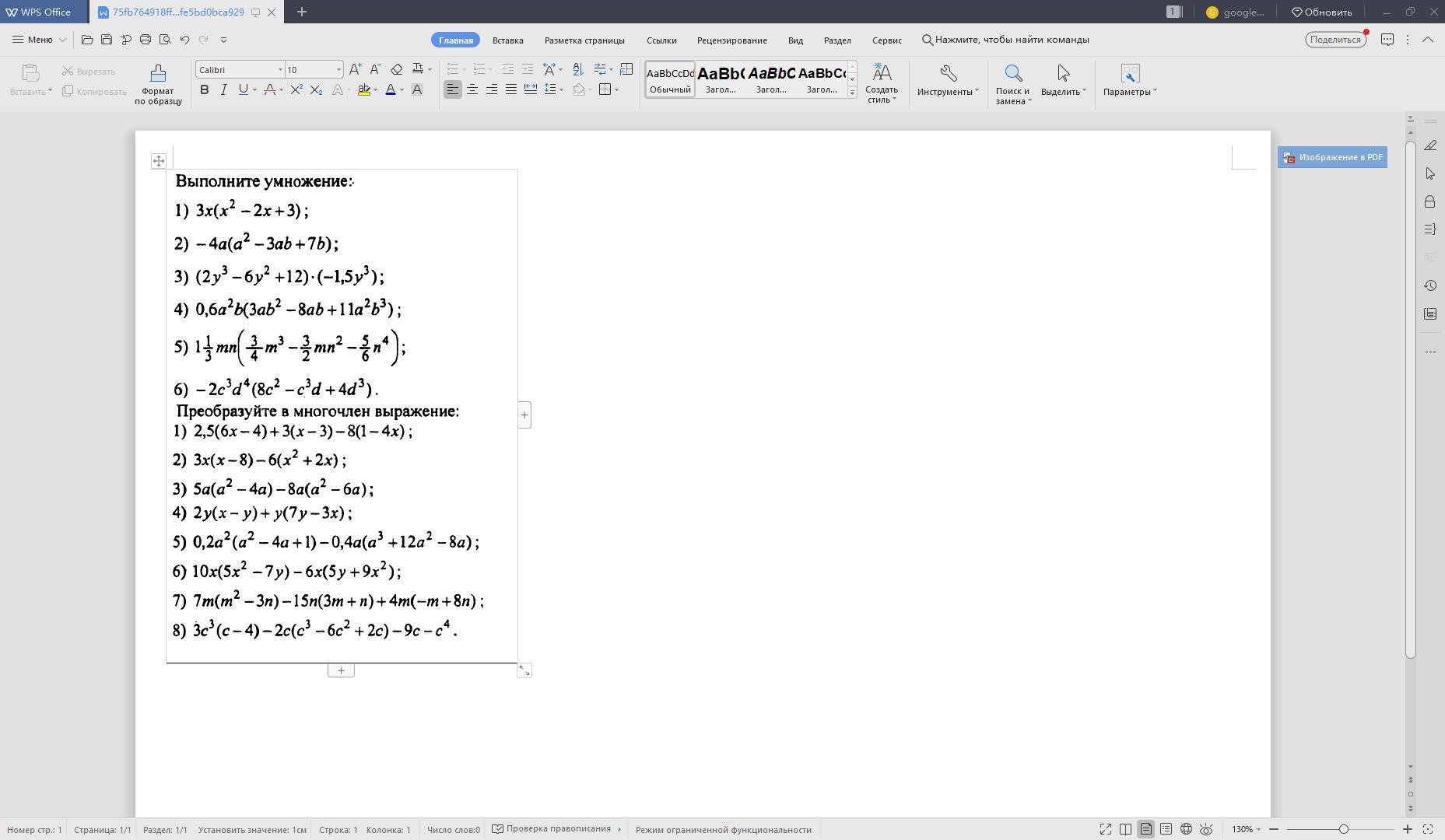Open the Calibri font name dropdown
Image resolution: width=1445 pixels, height=840 pixels.
click(x=280, y=70)
